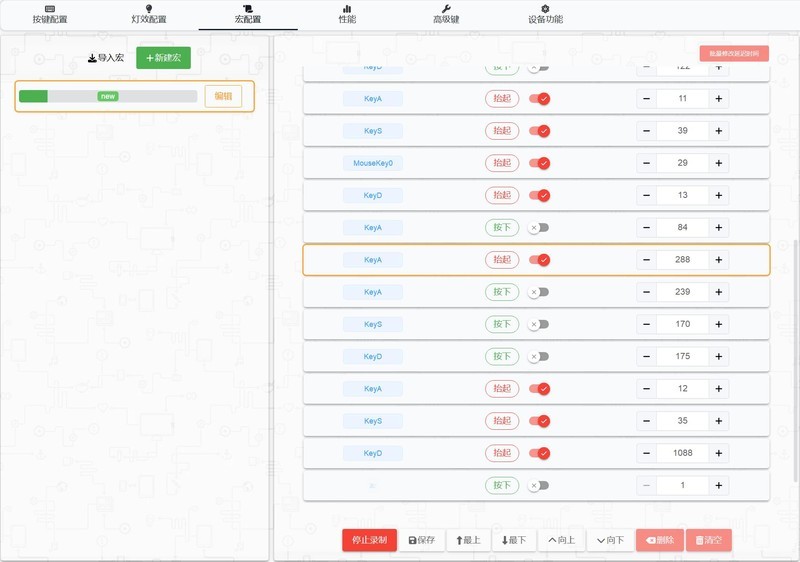800x562 pixels.
Task: Click the delay input showing 1088
Action: coord(683,453)
